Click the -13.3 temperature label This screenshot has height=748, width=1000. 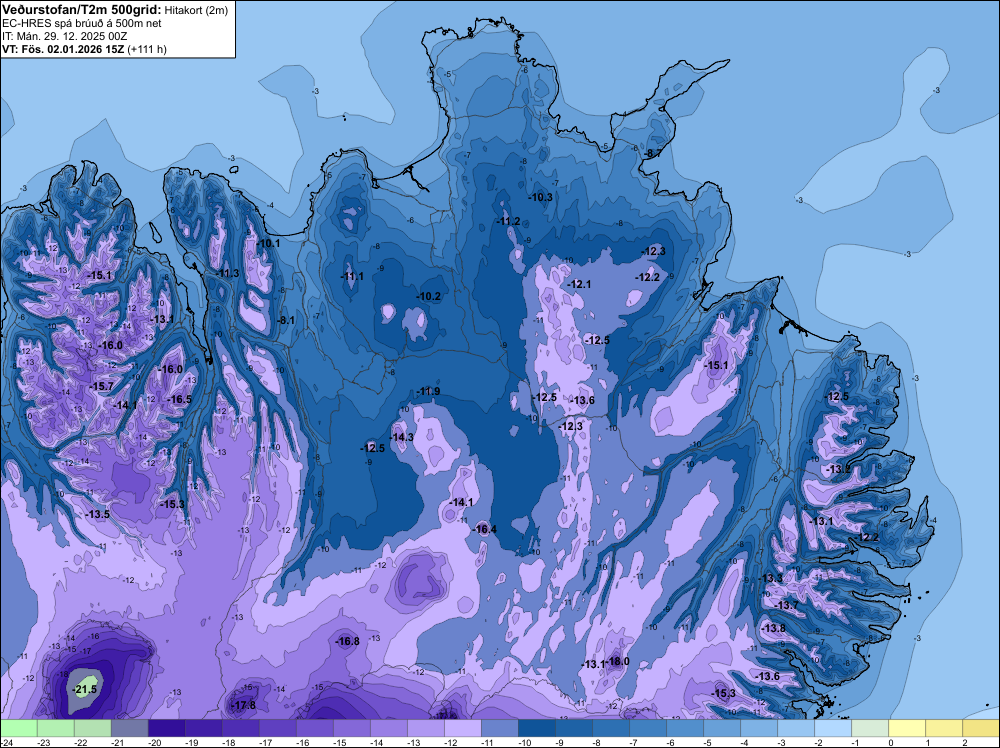point(771,578)
